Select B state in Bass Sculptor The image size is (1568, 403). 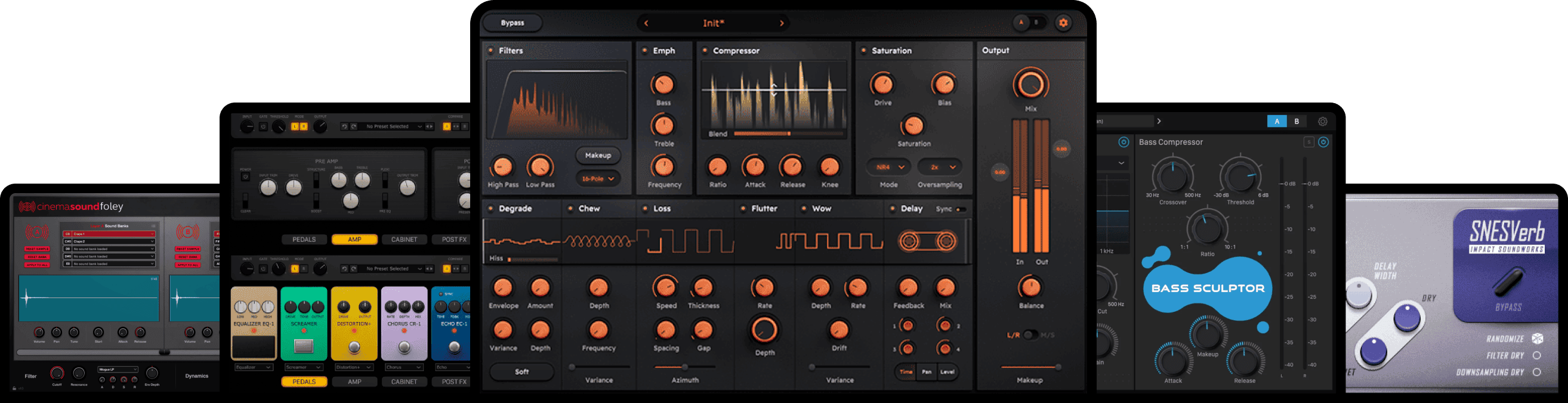tap(1297, 122)
